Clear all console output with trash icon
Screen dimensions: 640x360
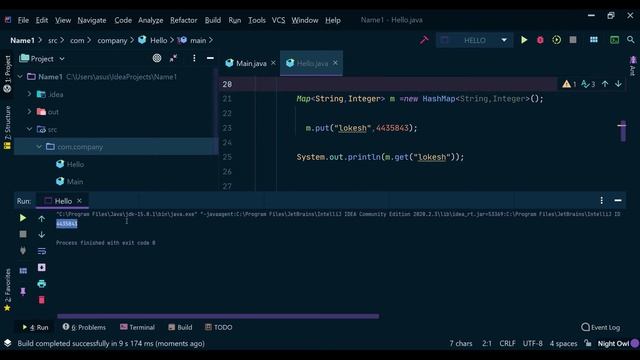pos(42,300)
